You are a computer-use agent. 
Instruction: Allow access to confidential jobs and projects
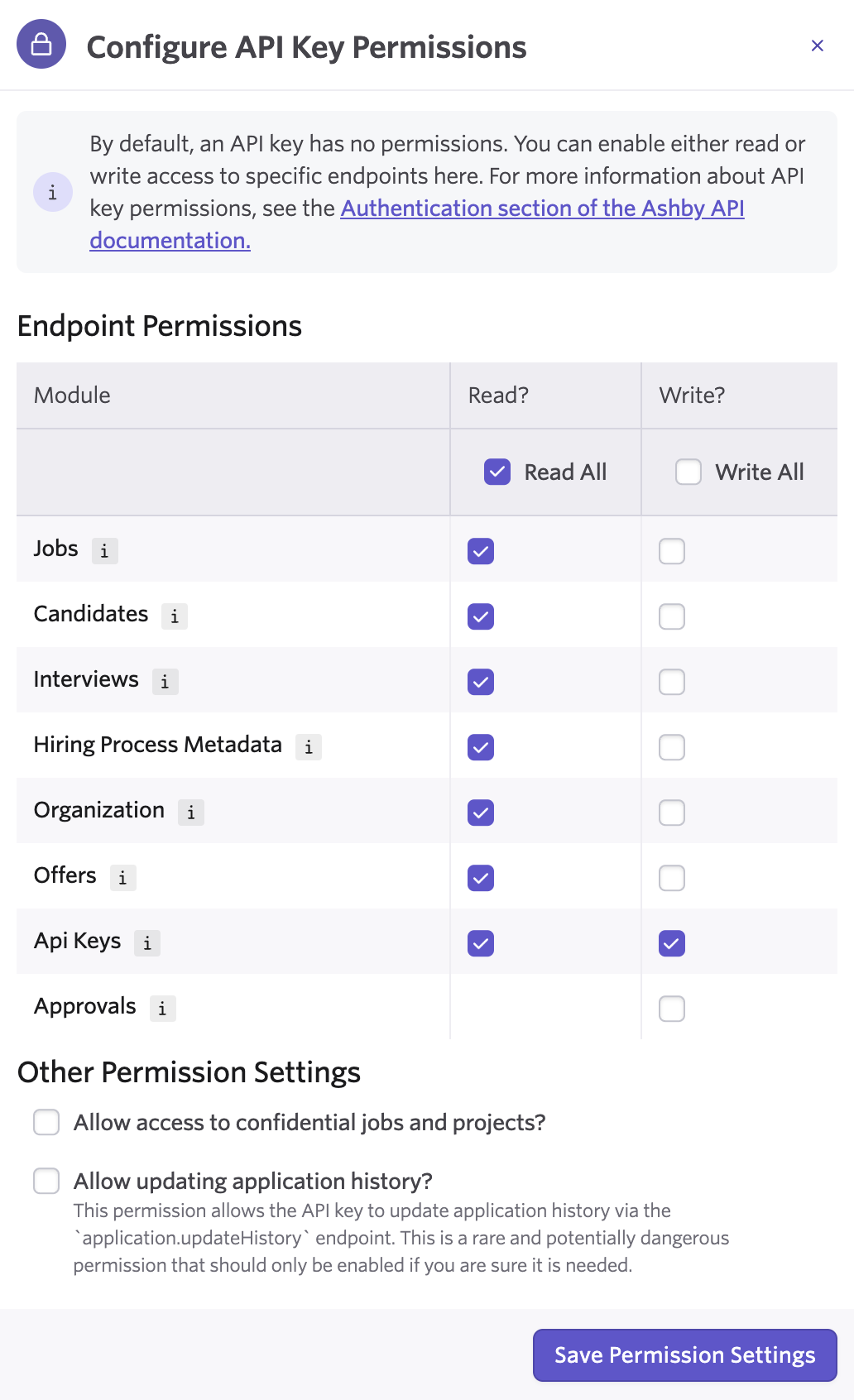click(x=46, y=1123)
